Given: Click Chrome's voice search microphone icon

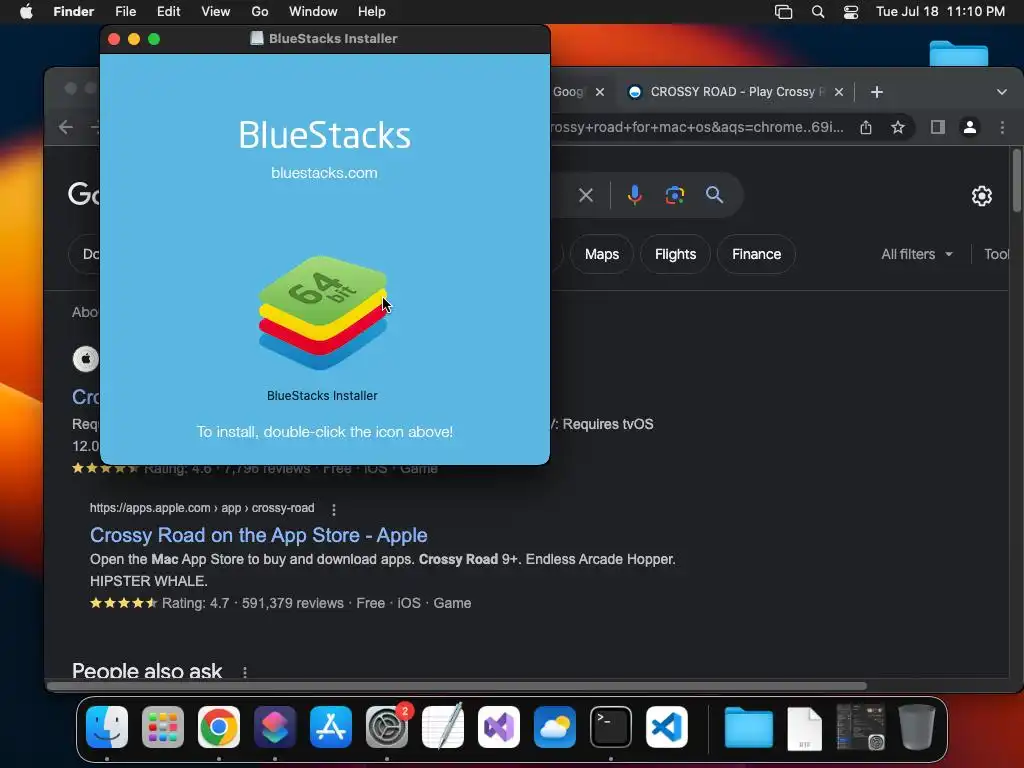Looking at the screenshot, I should click(635, 195).
